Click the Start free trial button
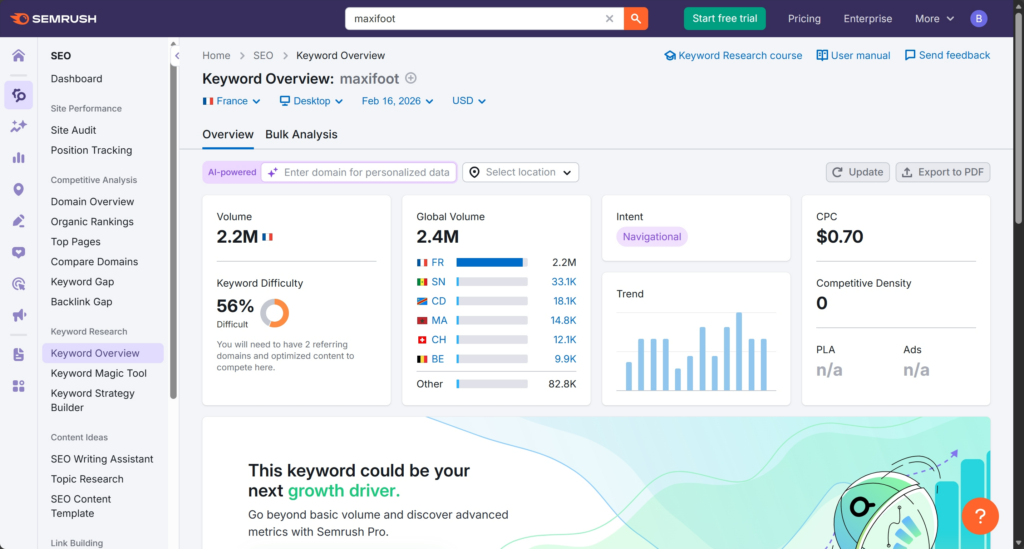1024x549 pixels. coord(724,18)
